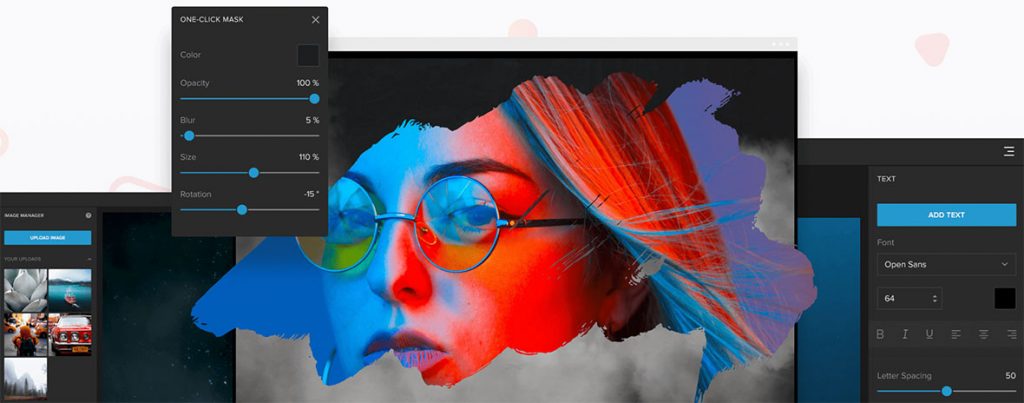Image resolution: width=1024 pixels, height=403 pixels.
Task: Click the font size stepper arrows
Action: click(935, 298)
